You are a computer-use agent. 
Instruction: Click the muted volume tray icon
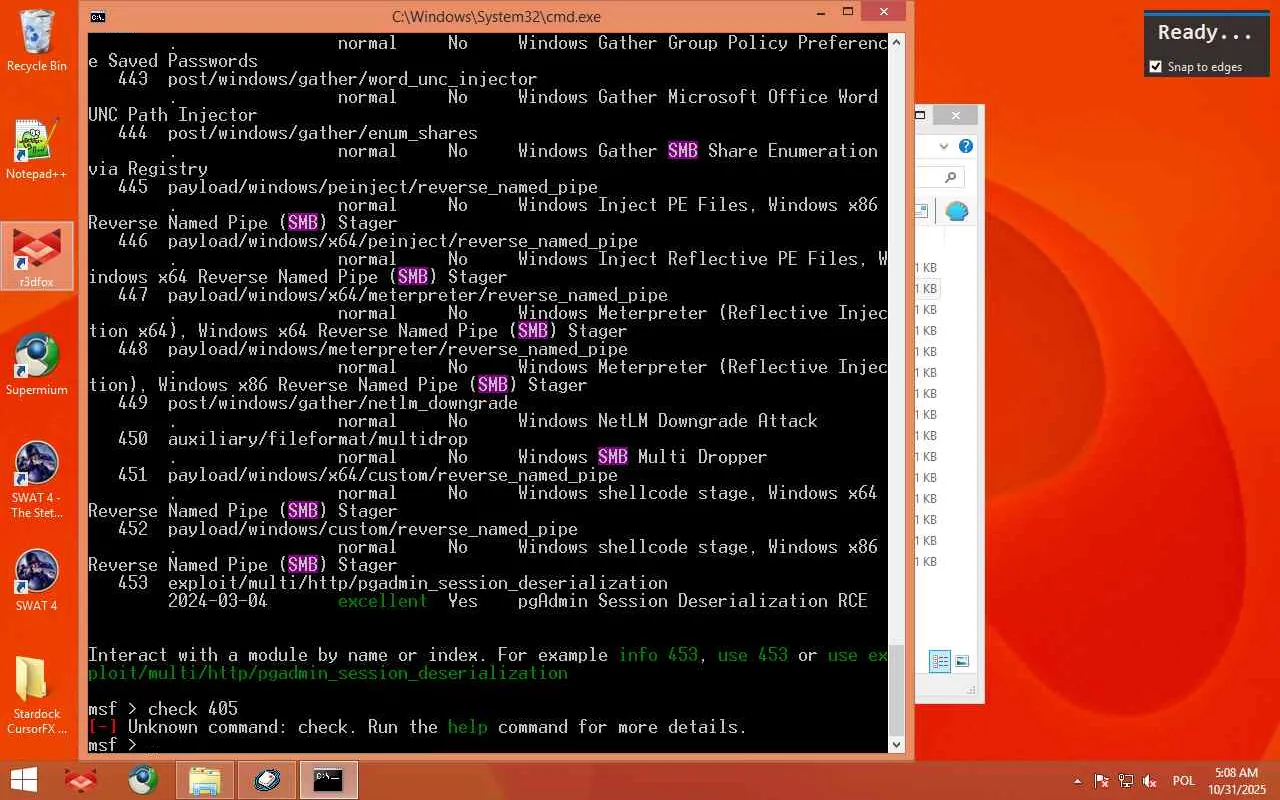point(1150,781)
